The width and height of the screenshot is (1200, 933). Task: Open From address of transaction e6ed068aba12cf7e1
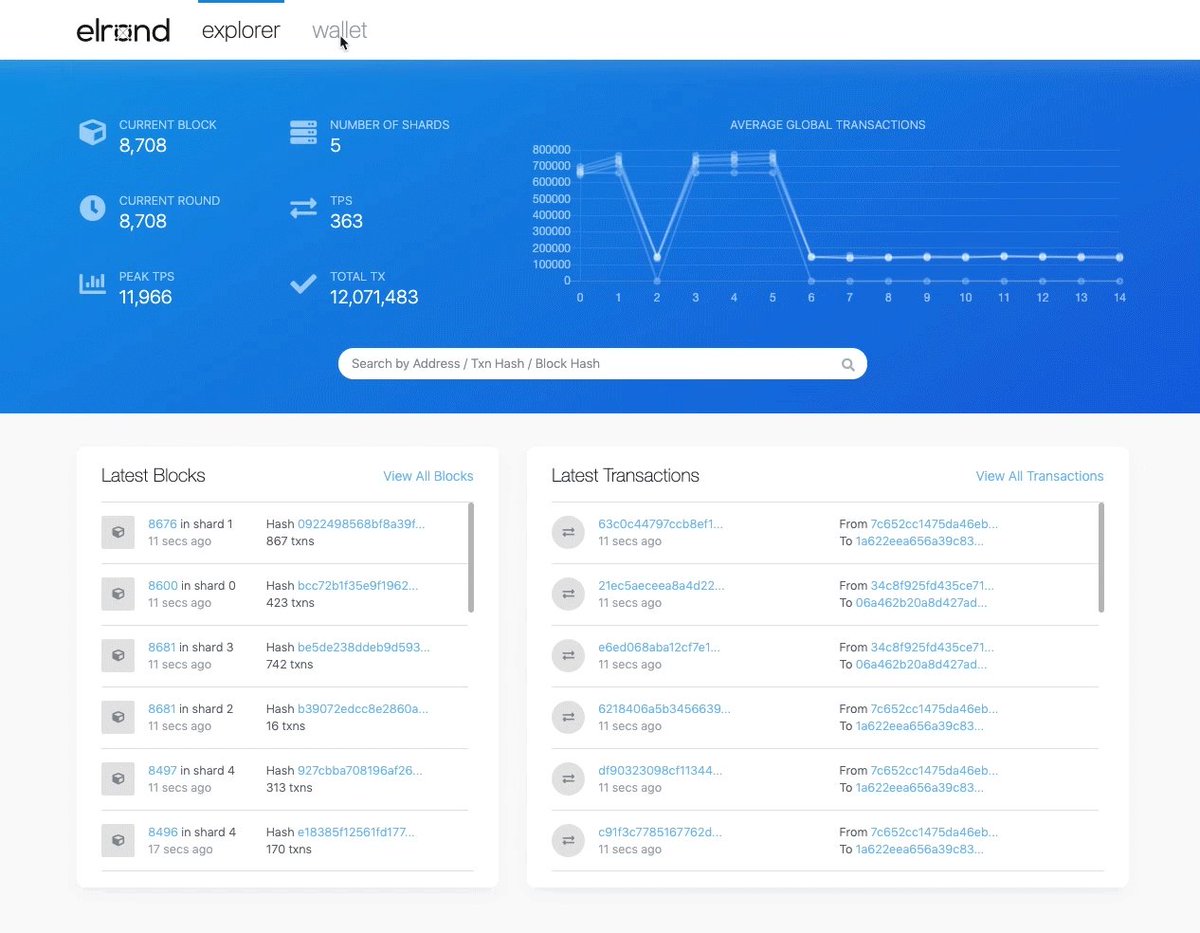click(x=932, y=647)
